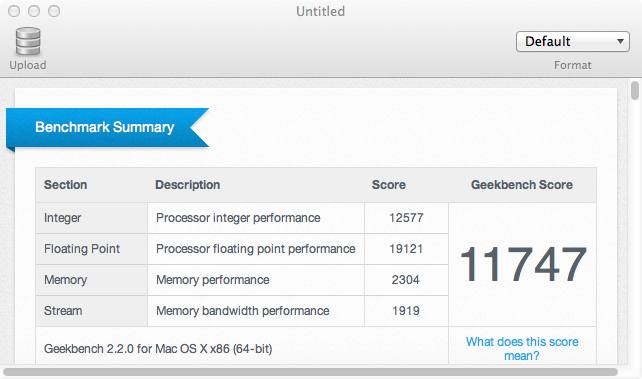This screenshot has width=642, height=379.
Task: Click the Score column header
Action: tap(389, 185)
